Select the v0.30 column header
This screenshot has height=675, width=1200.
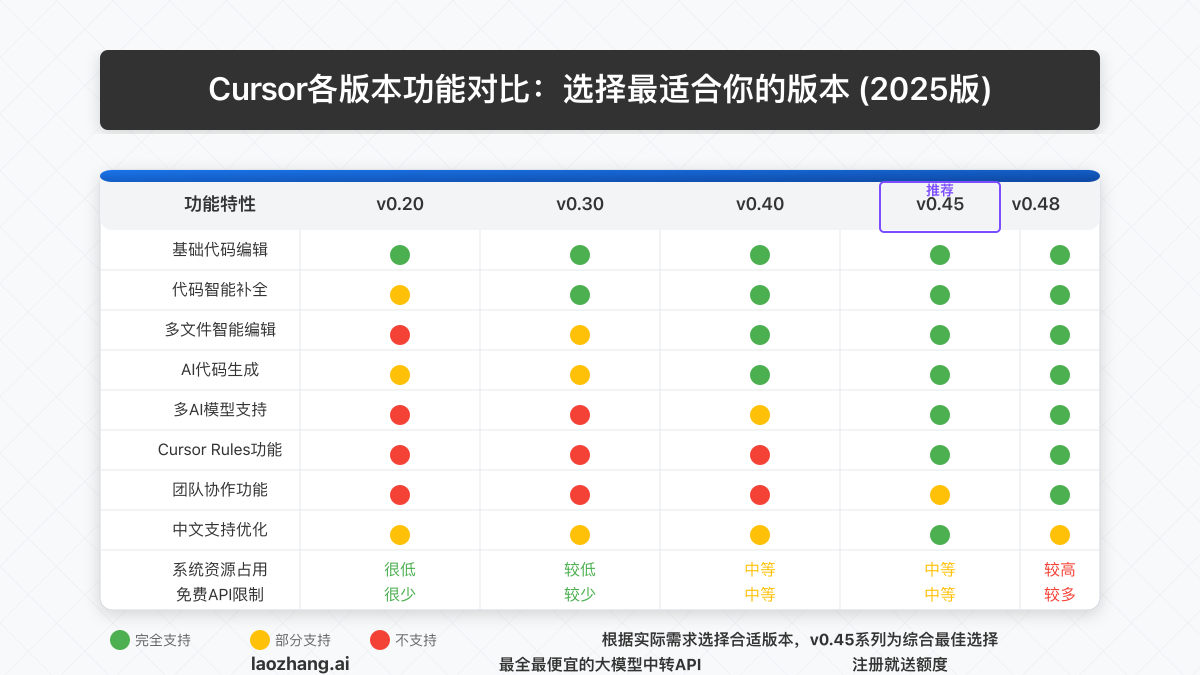pyautogui.click(x=580, y=204)
